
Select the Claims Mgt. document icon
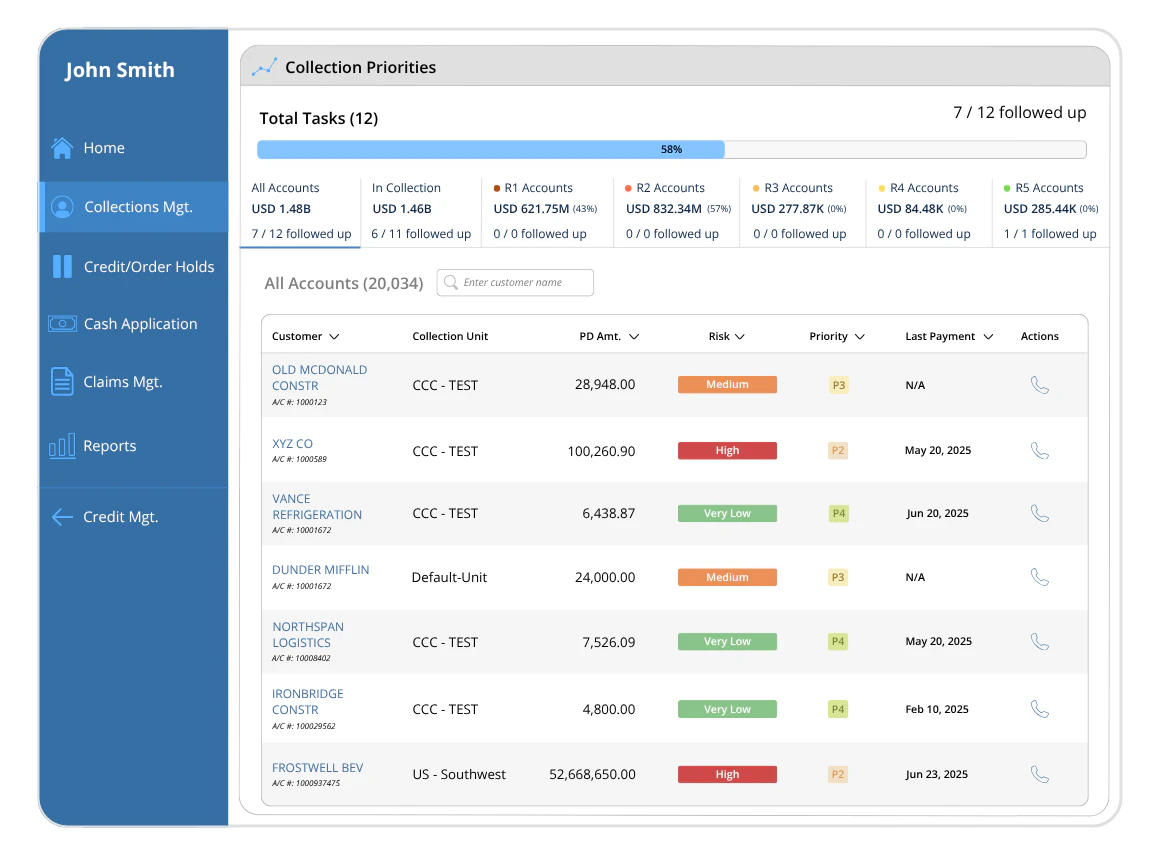pyautogui.click(x=62, y=381)
